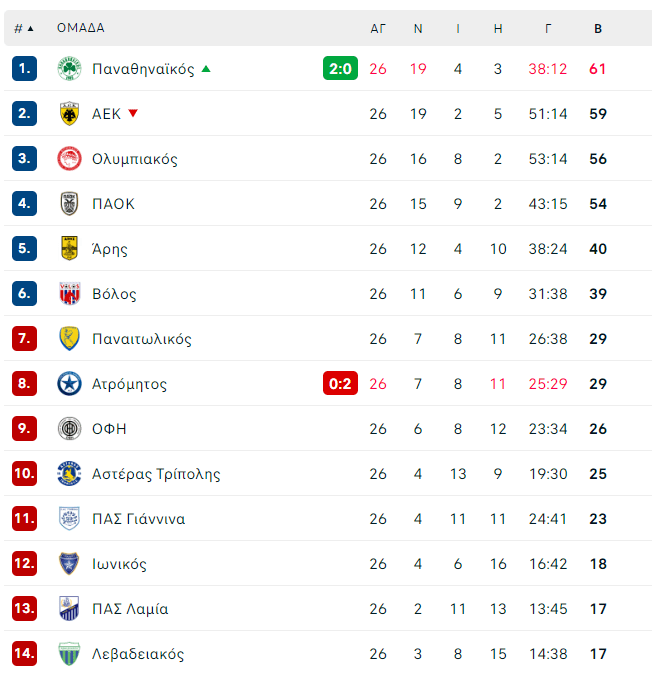This screenshot has height=675, width=652.
Task: Click the Βόλος team logo
Action: (x=69, y=294)
